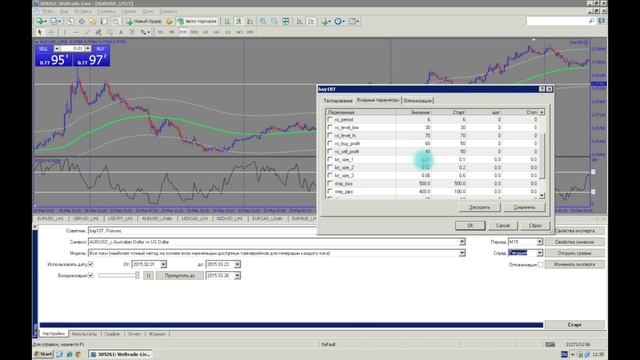Open the Журнал tester tab
Viewport: 640px width, 360px height.
157,334
